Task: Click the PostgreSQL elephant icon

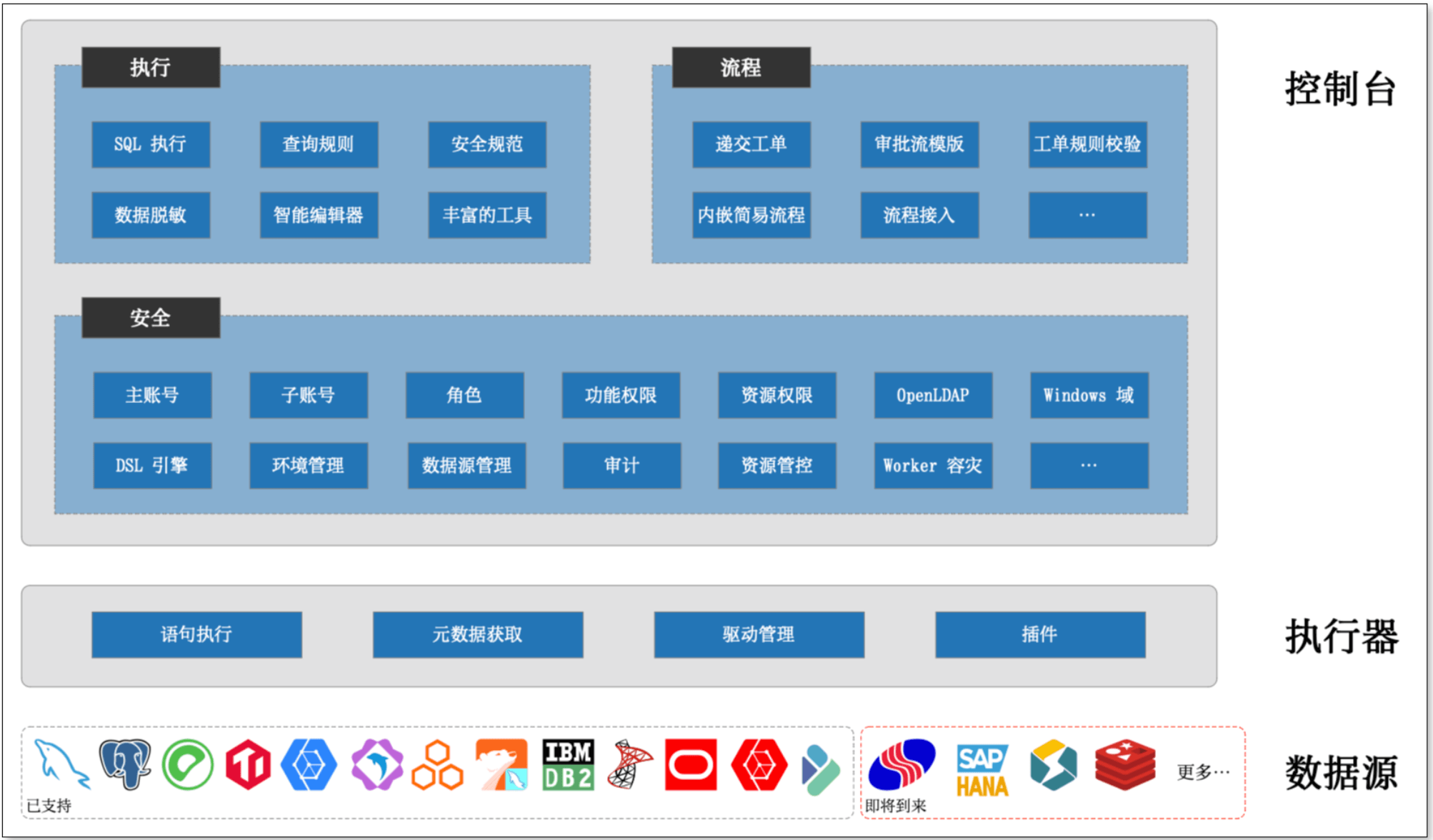Action: (125, 764)
